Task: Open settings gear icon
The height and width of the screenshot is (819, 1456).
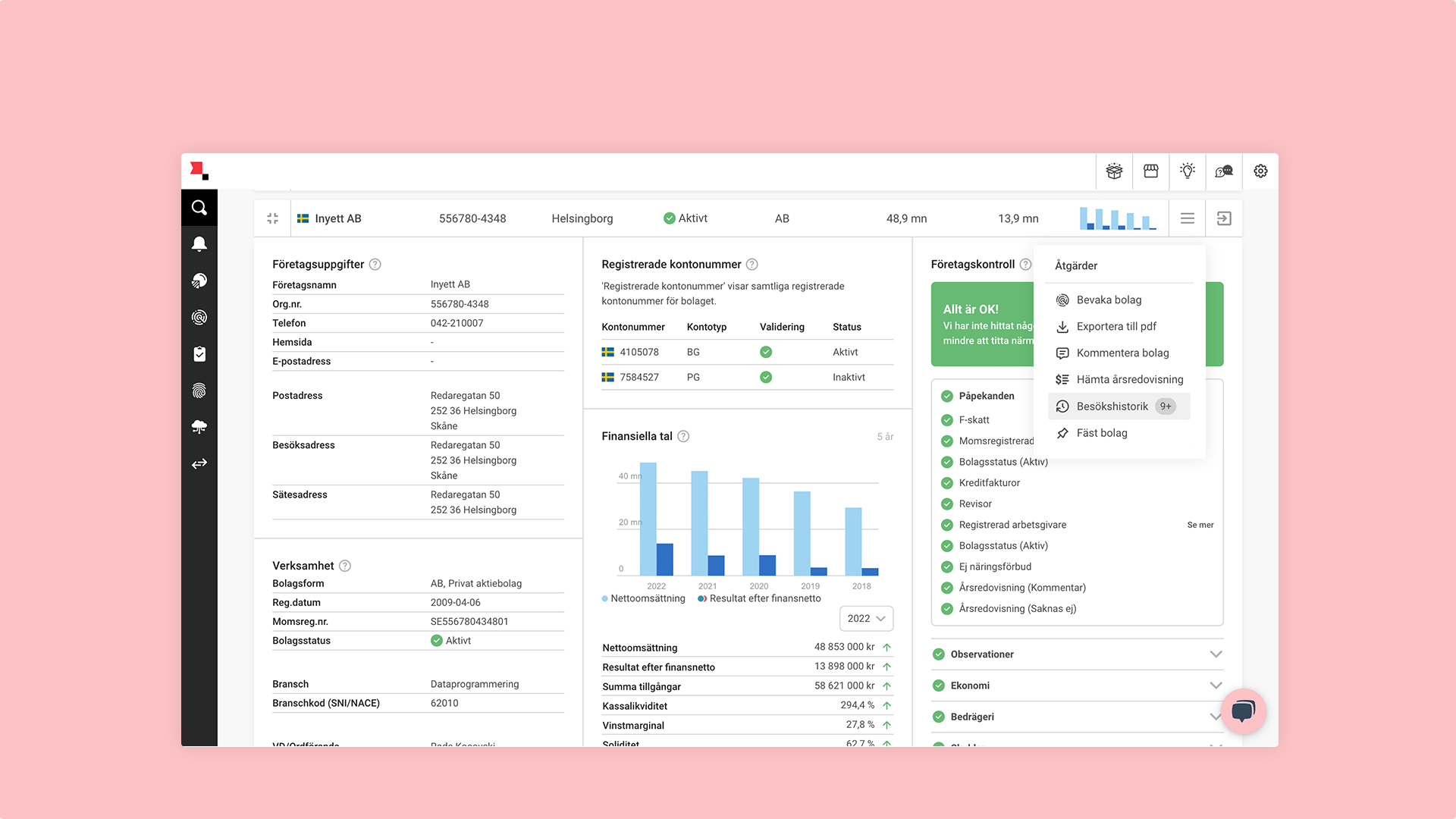Action: [x=1260, y=171]
